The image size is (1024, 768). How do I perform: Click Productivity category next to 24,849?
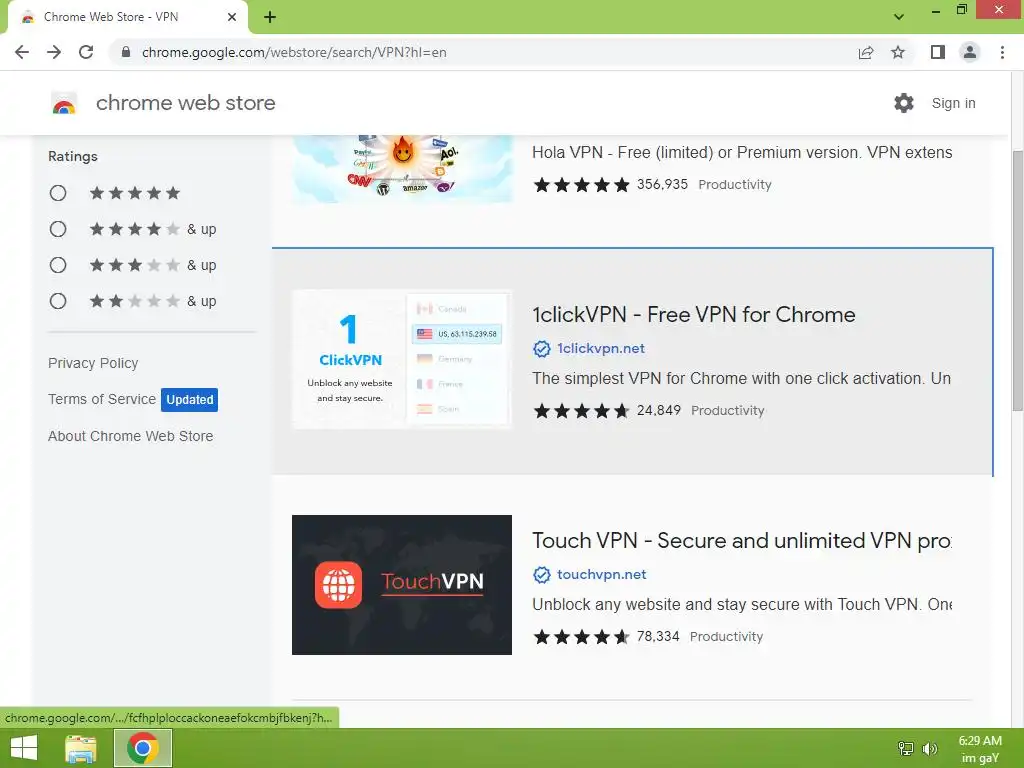pos(728,411)
